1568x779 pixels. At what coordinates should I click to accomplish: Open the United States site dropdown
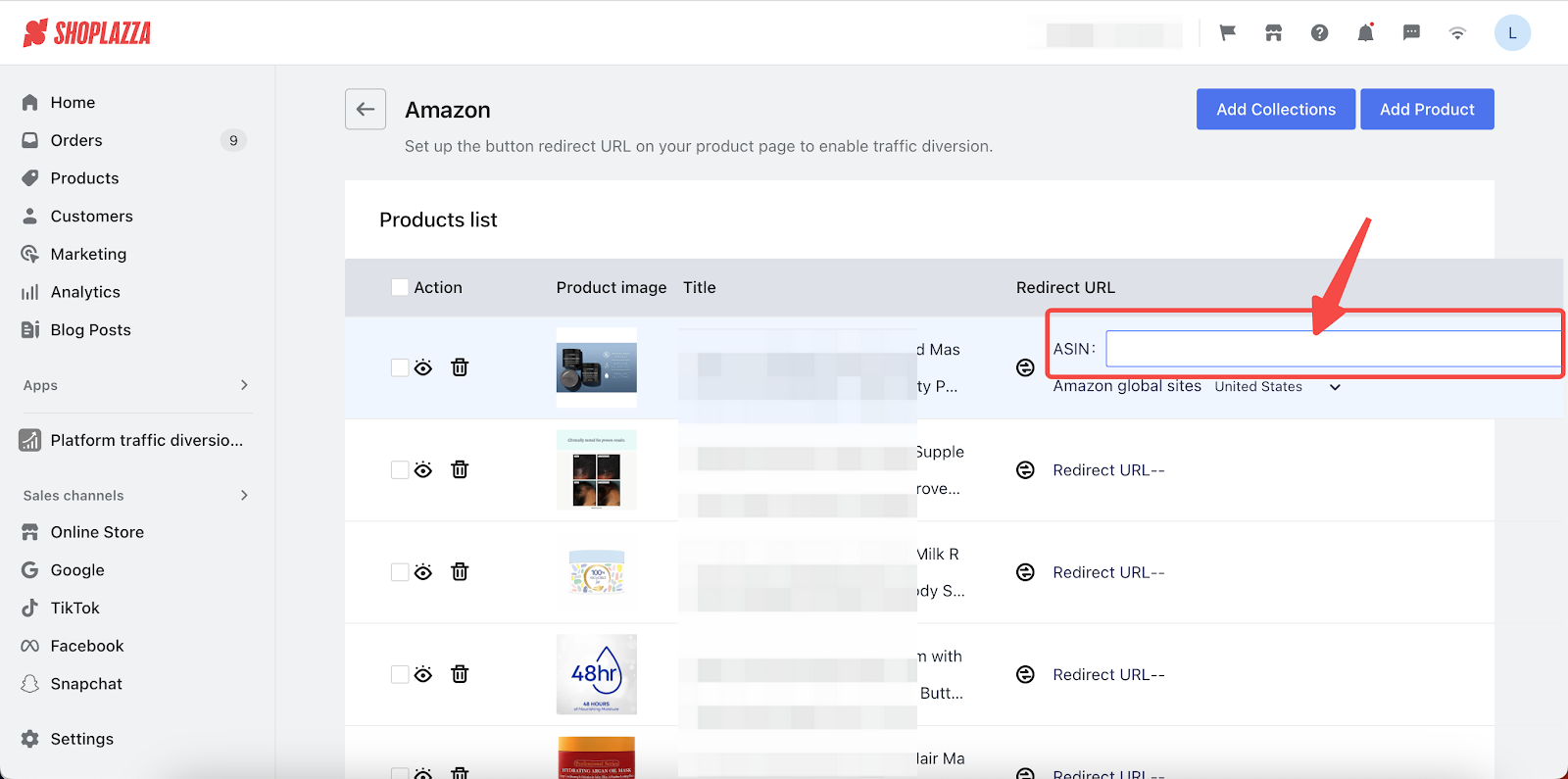click(1277, 387)
